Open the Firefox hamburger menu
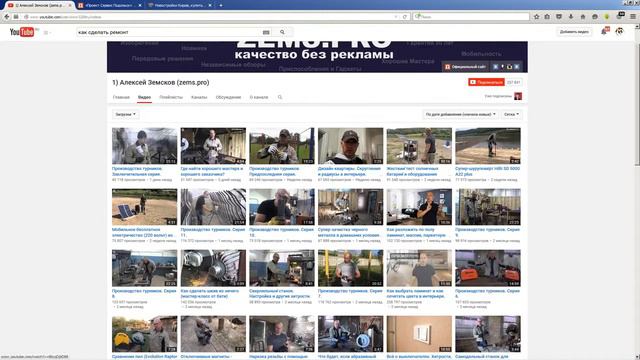640x360 pixels. click(633, 17)
